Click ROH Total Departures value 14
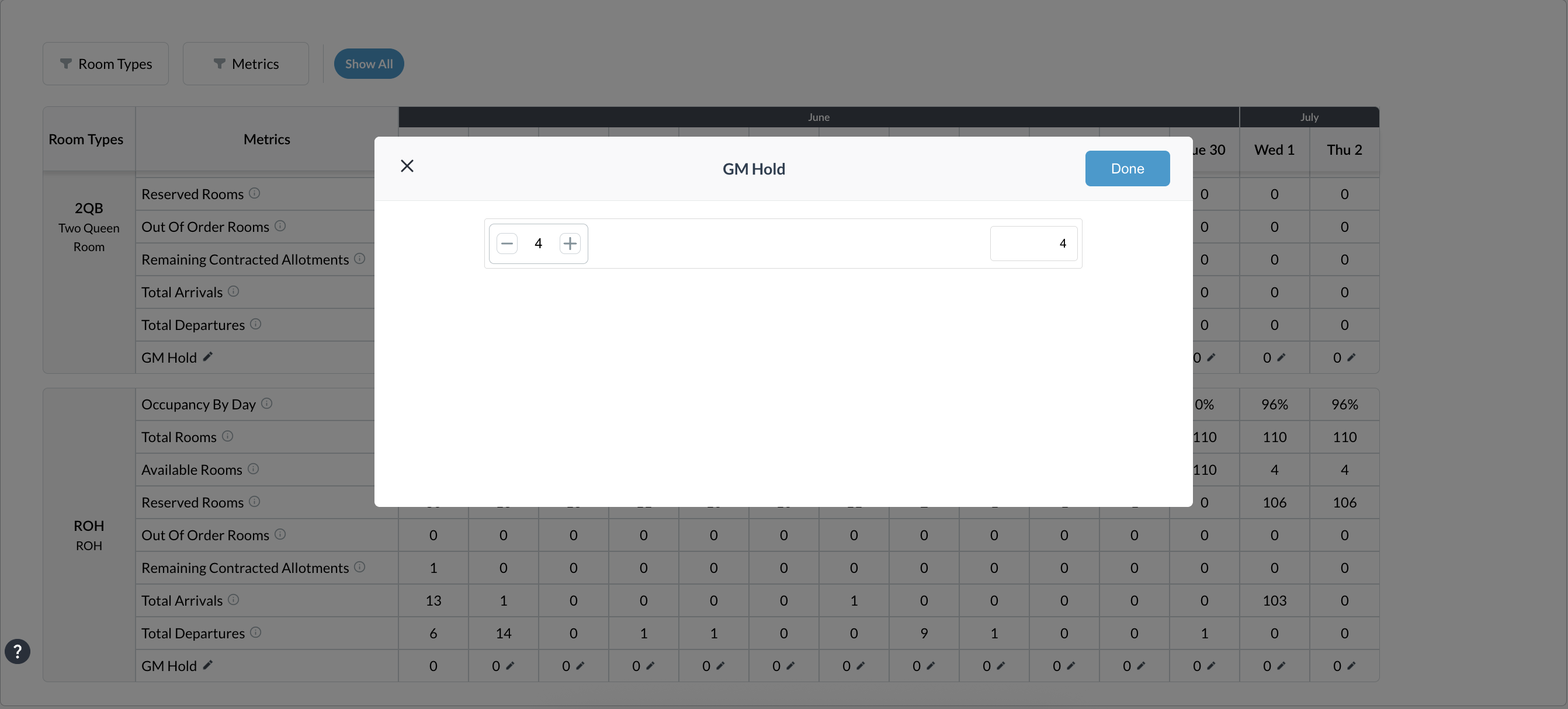 click(504, 634)
